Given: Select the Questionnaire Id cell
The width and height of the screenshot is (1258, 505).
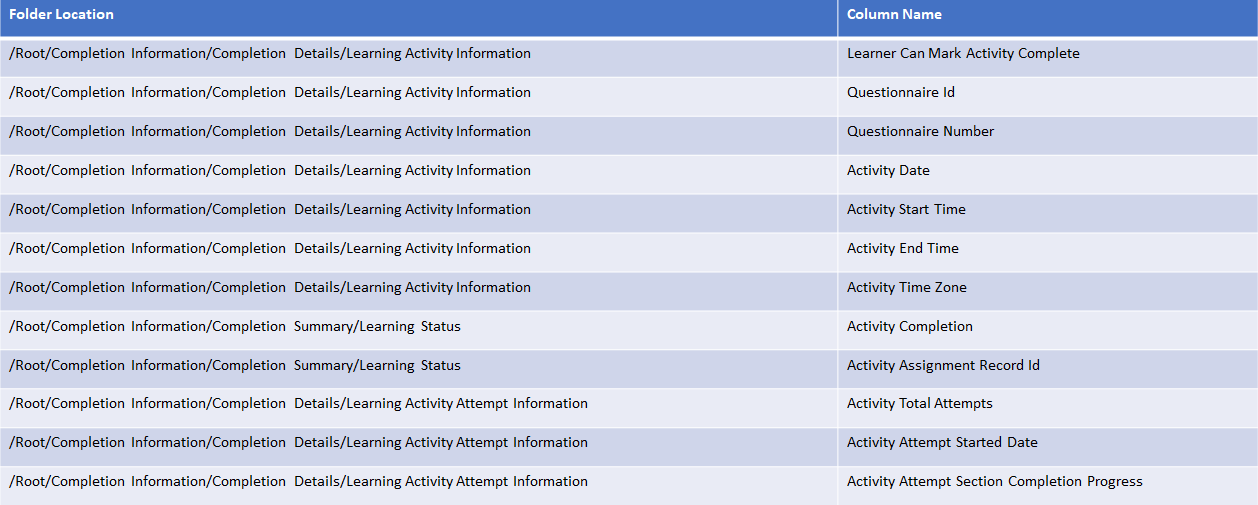Looking at the screenshot, I should [901, 93].
